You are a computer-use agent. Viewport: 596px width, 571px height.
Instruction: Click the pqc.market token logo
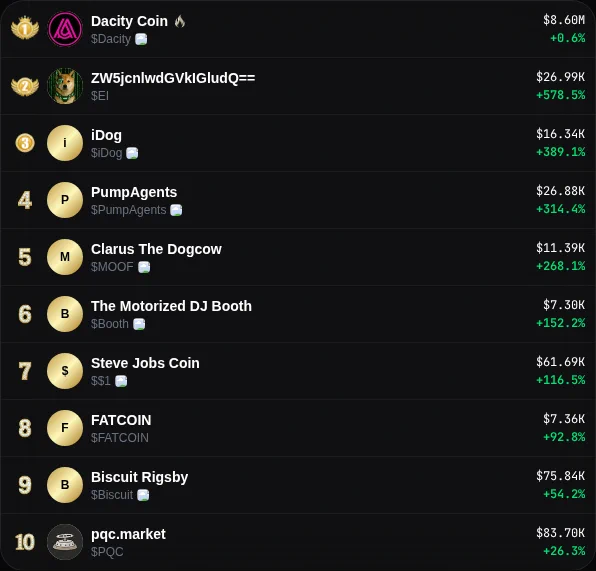coord(65,542)
